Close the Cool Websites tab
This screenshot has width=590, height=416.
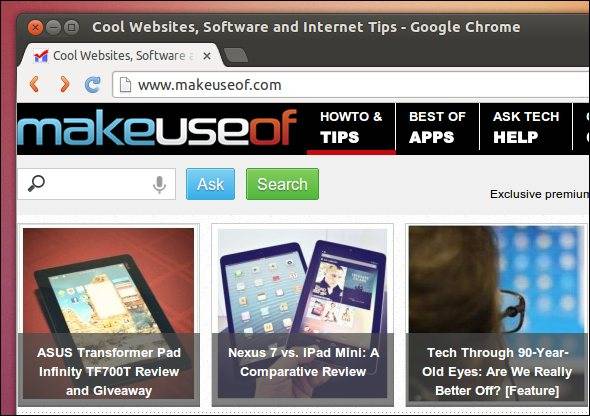[x=207, y=56]
